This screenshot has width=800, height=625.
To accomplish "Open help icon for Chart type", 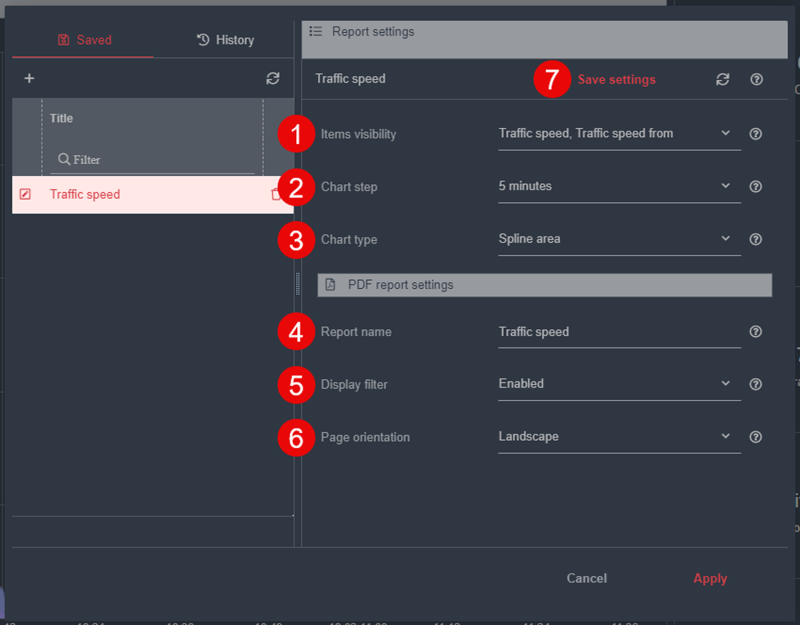I will point(756,239).
